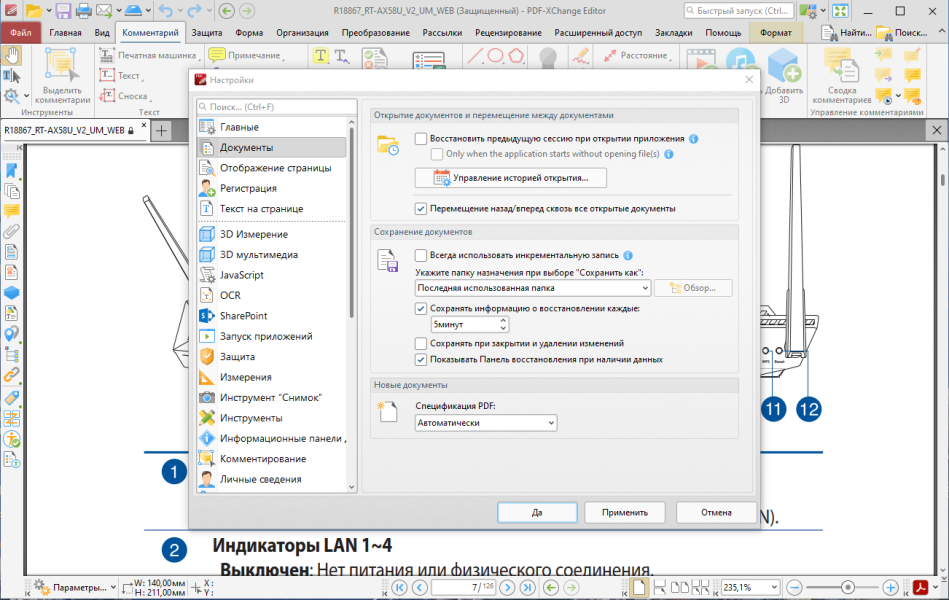
Task: Click the 'Обзор...' browse button
Action: (x=693, y=288)
